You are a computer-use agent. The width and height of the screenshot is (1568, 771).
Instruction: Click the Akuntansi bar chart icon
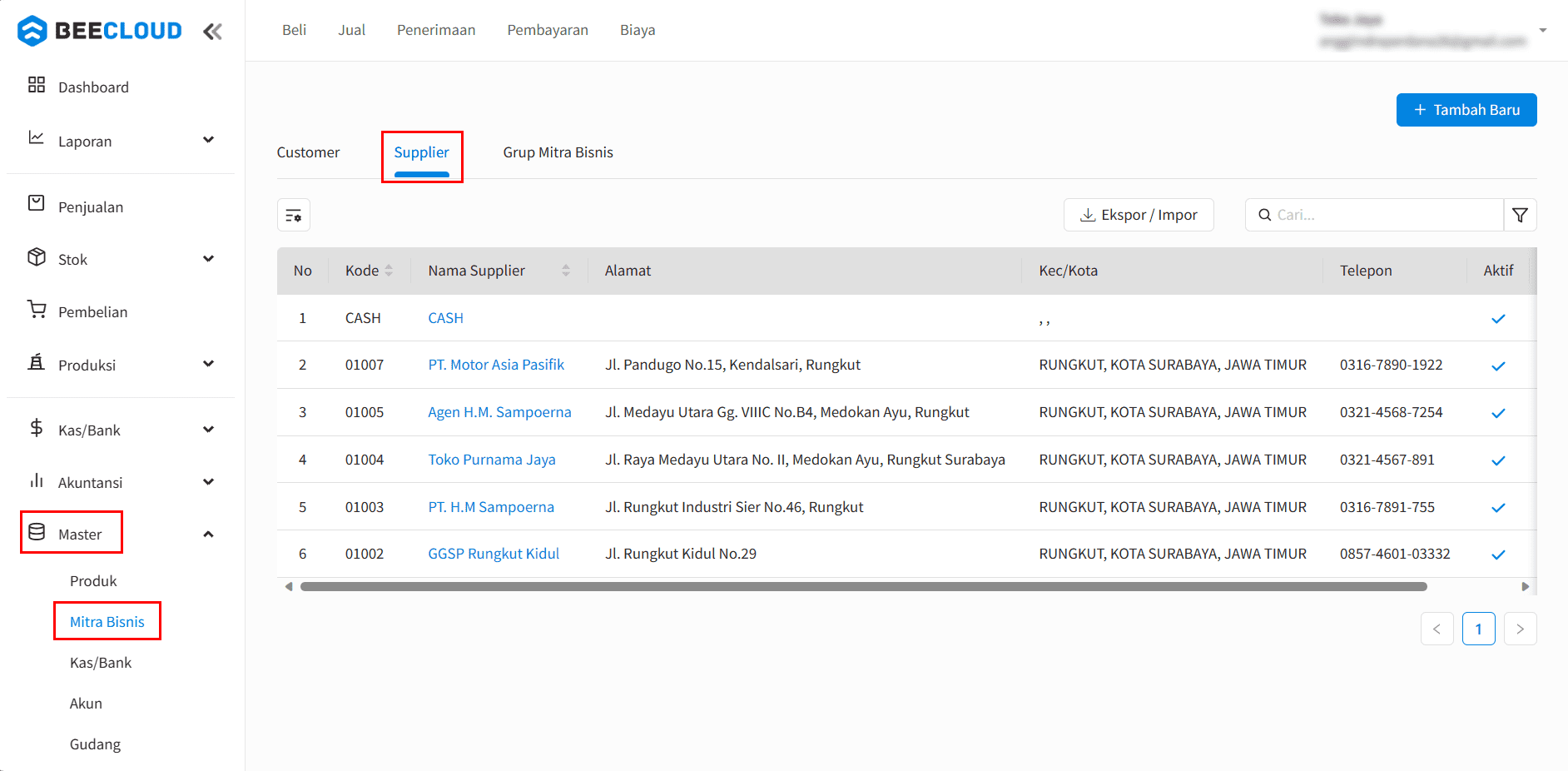tap(37, 480)
